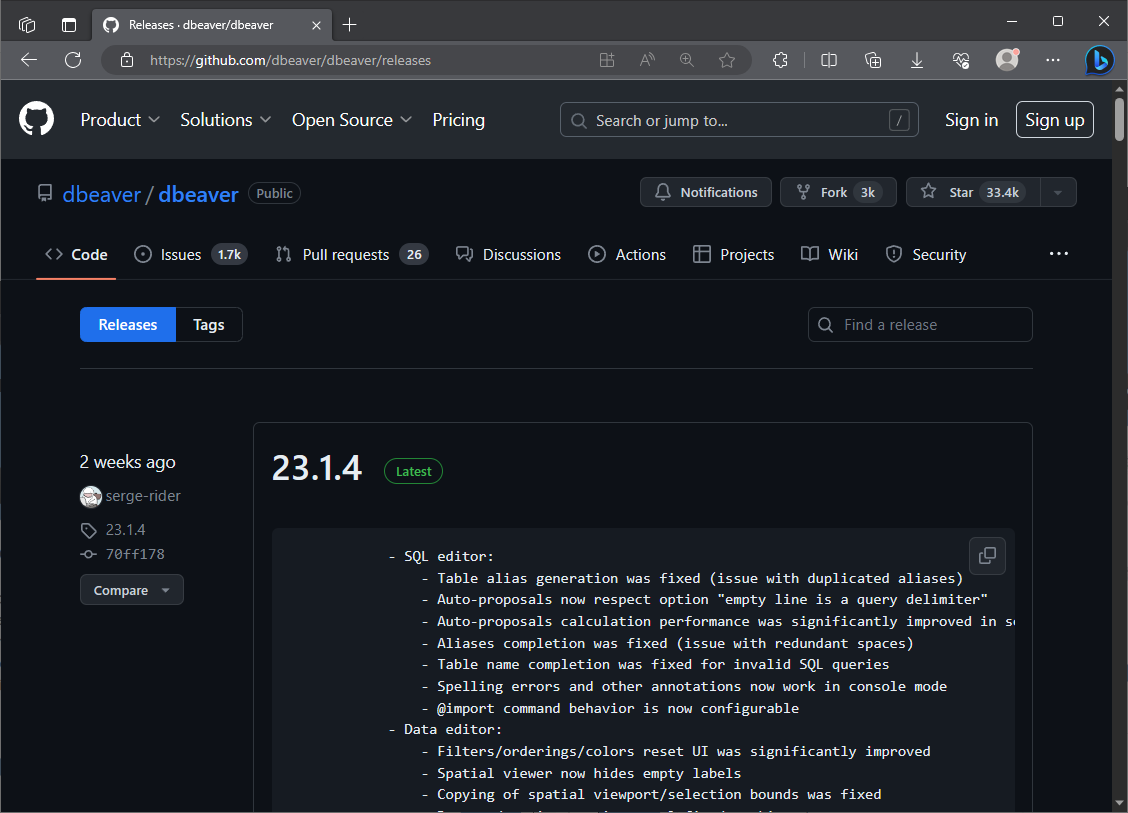Copy release notes with copy icon
Viewport: 1128px width, 813px height.
[x=987, y=555]
